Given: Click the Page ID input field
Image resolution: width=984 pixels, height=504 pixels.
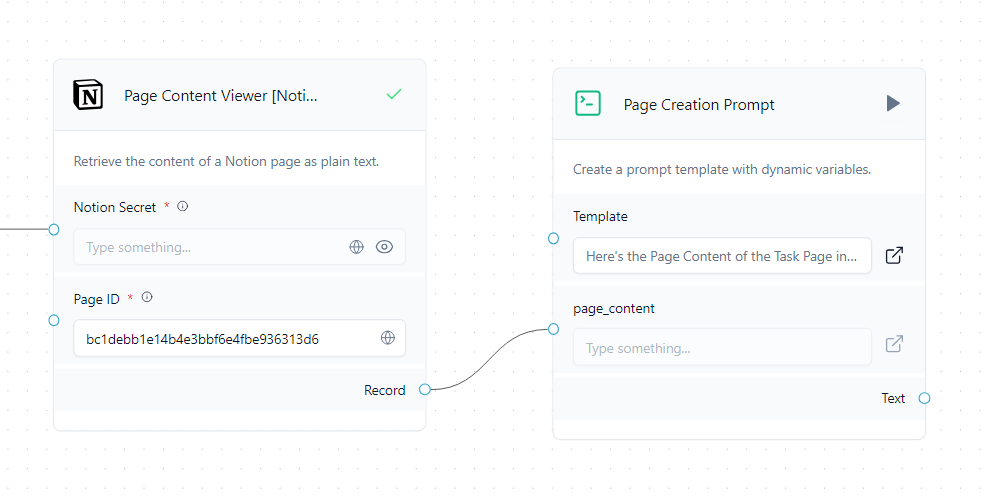Looking at the screenshot, I should click(225, 338).
